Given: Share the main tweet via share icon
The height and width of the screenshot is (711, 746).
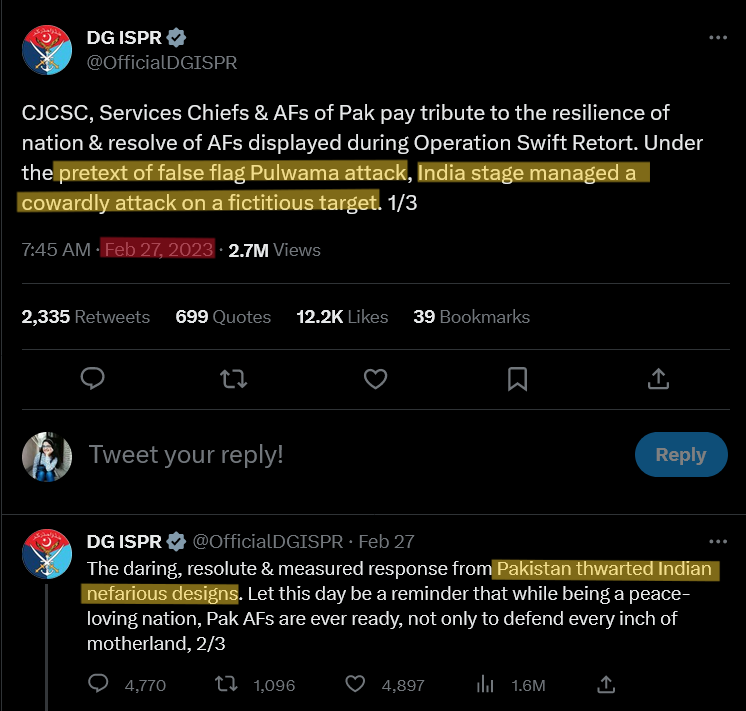Looking at the screenshot, I should pos(658,378).
